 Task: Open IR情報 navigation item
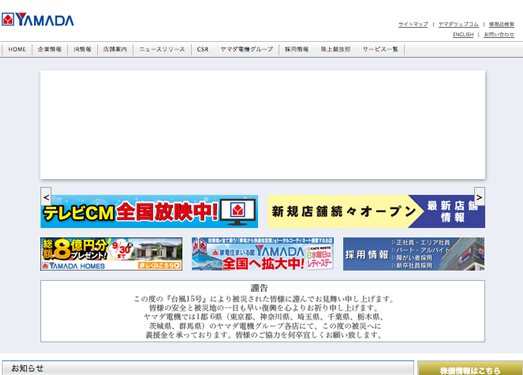(82, 49)
